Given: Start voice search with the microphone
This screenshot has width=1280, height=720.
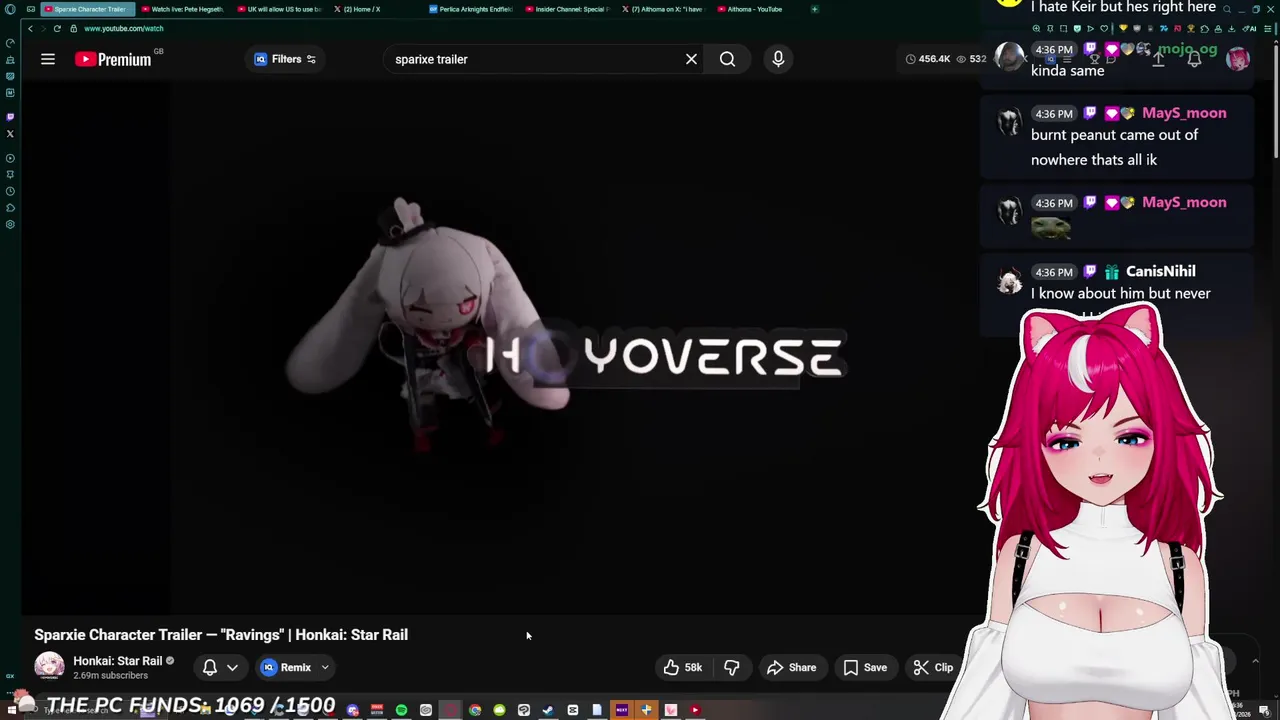Looking at the screenshot, I should [x=778, y=59].
